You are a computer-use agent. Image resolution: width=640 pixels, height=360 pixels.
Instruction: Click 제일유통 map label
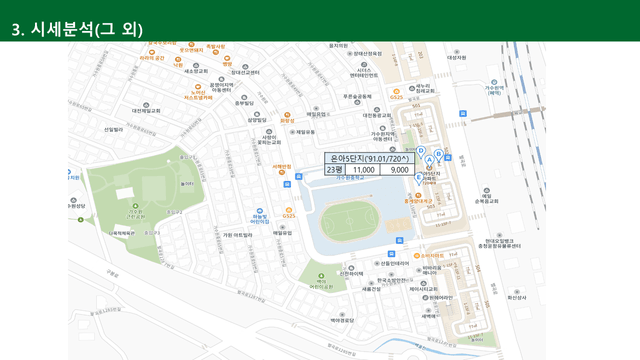point(305,132)
